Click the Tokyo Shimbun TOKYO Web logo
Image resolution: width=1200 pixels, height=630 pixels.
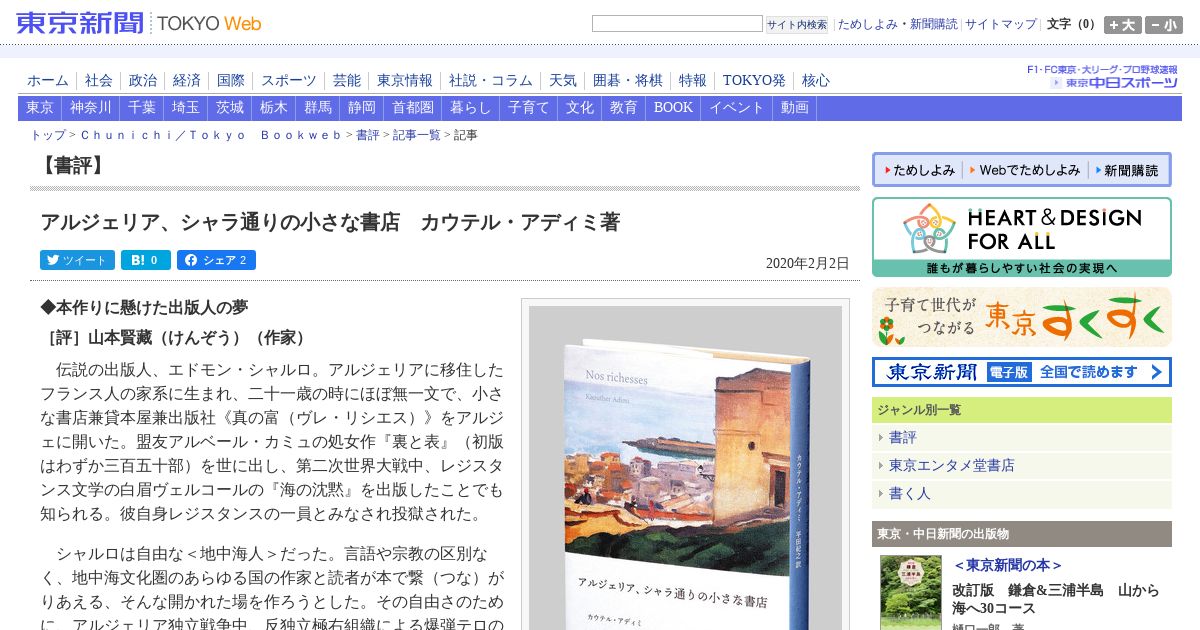[x=139, y=23]
